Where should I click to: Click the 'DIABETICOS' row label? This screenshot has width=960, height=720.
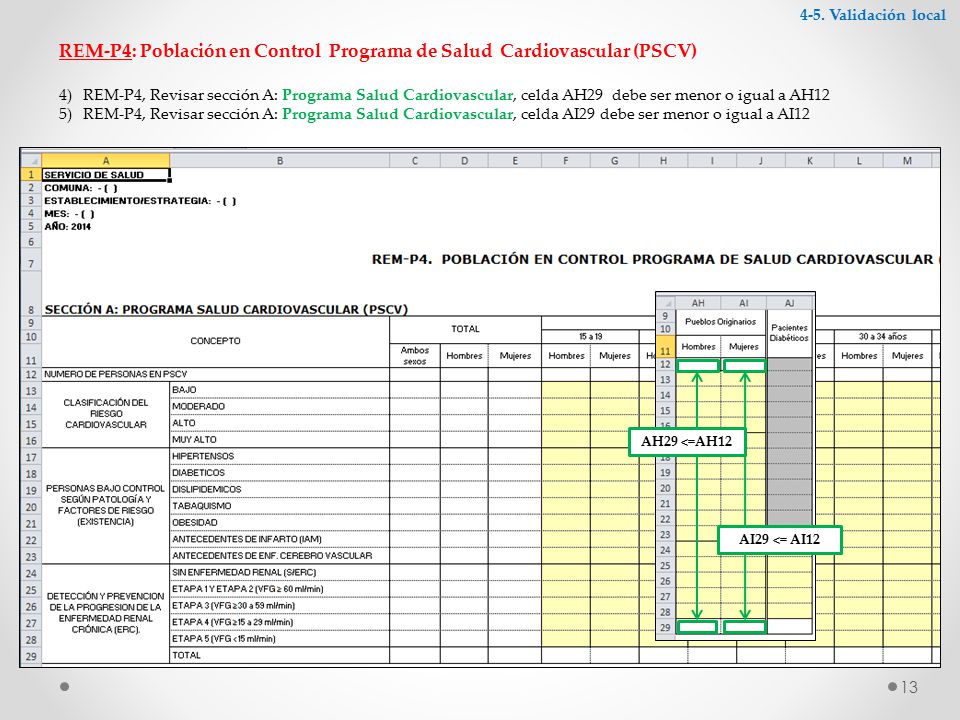(x=280, y=473)
